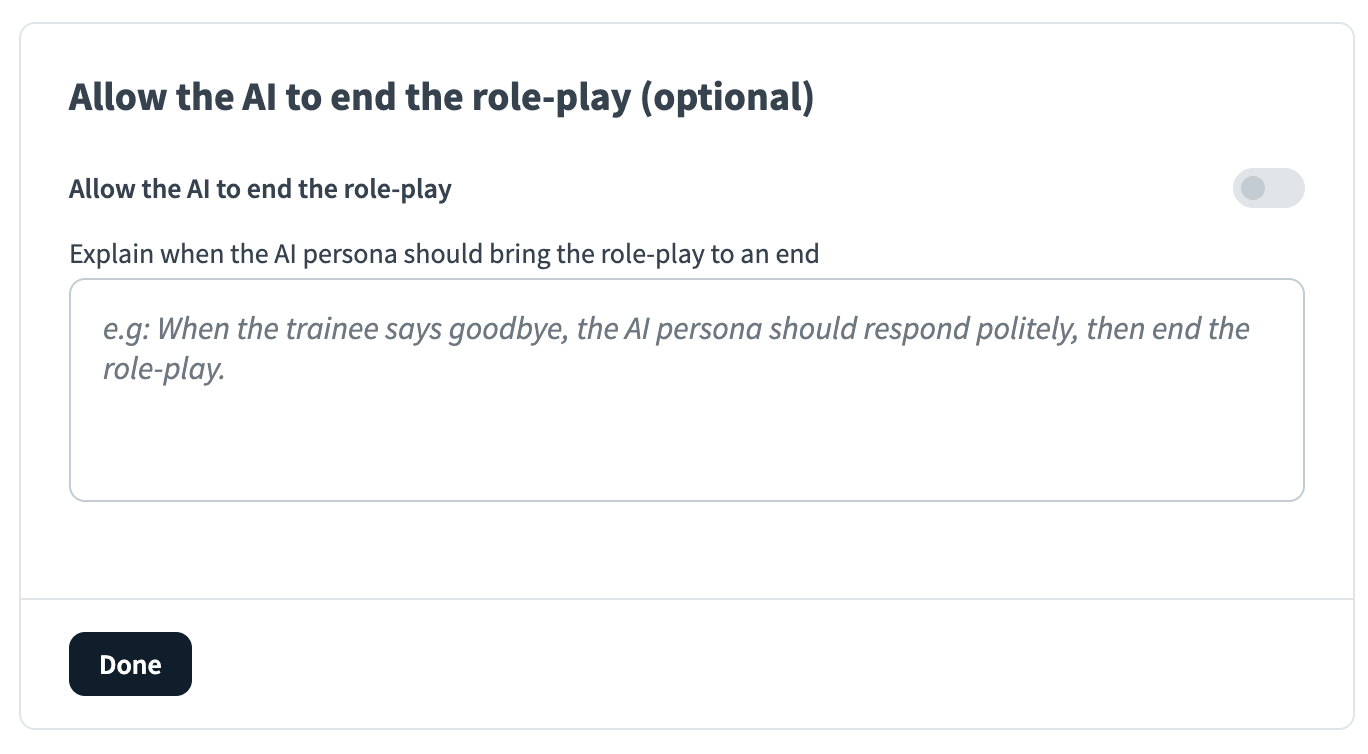
Task: Click the 'Allow the AI to end the role-play' label
Action: (x=260, y=189)
